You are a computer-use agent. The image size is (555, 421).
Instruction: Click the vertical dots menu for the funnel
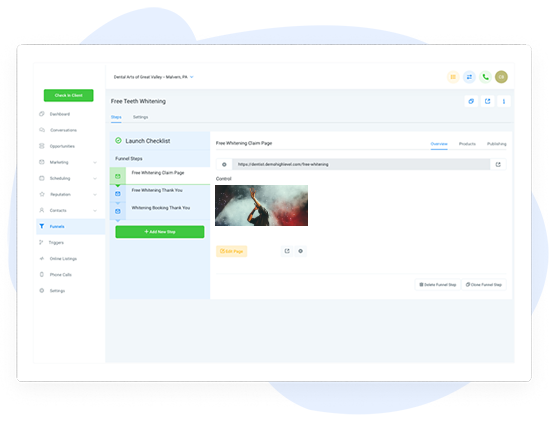504,101
